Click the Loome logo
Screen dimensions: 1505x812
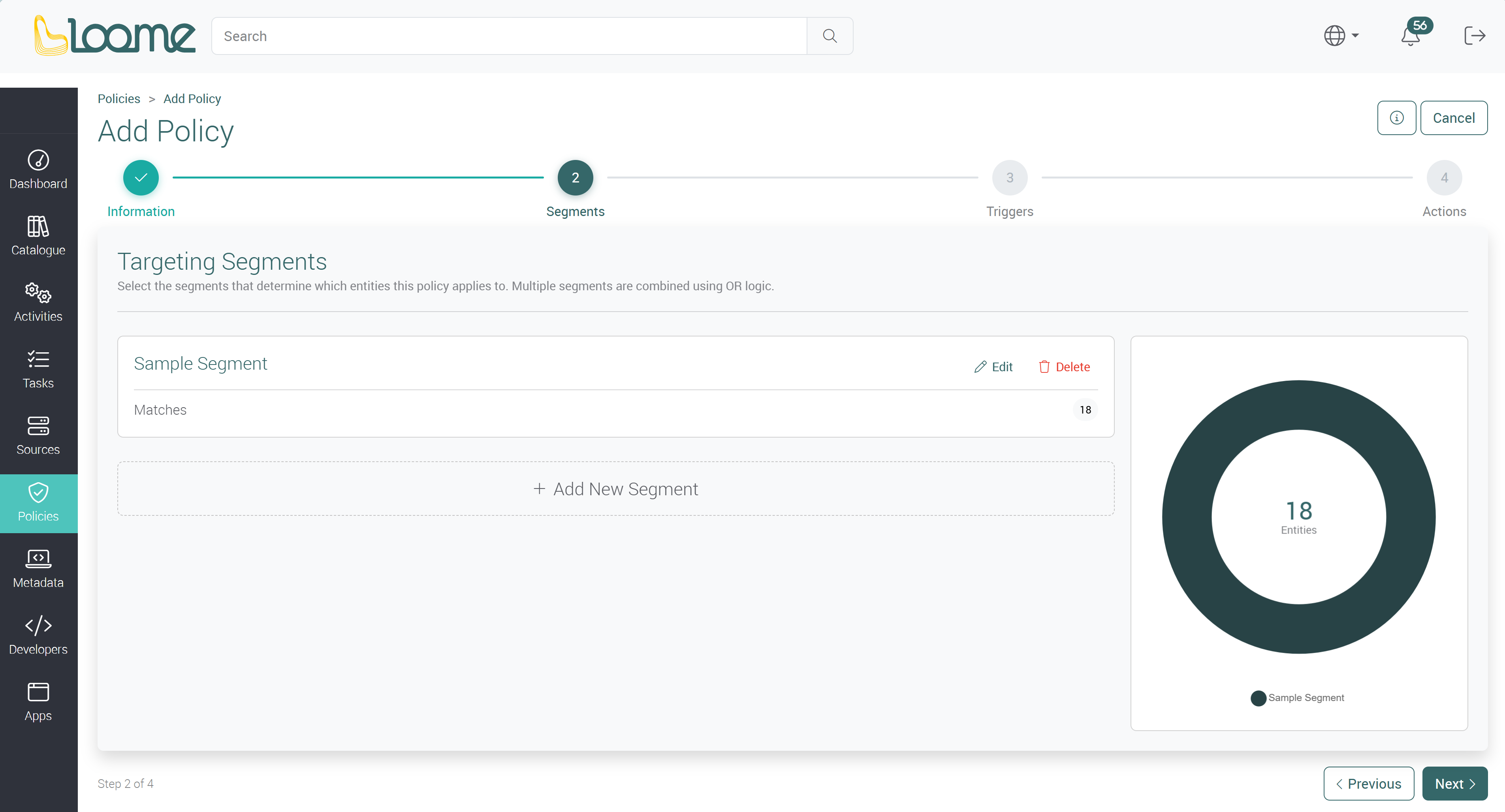[115, 35]
